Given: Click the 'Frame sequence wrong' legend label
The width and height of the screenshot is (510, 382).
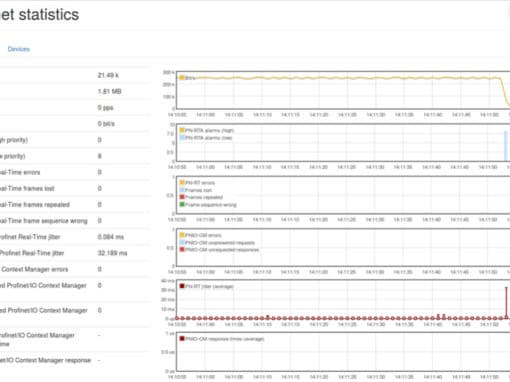Looking at the screenshot, I should coord(211,205).
